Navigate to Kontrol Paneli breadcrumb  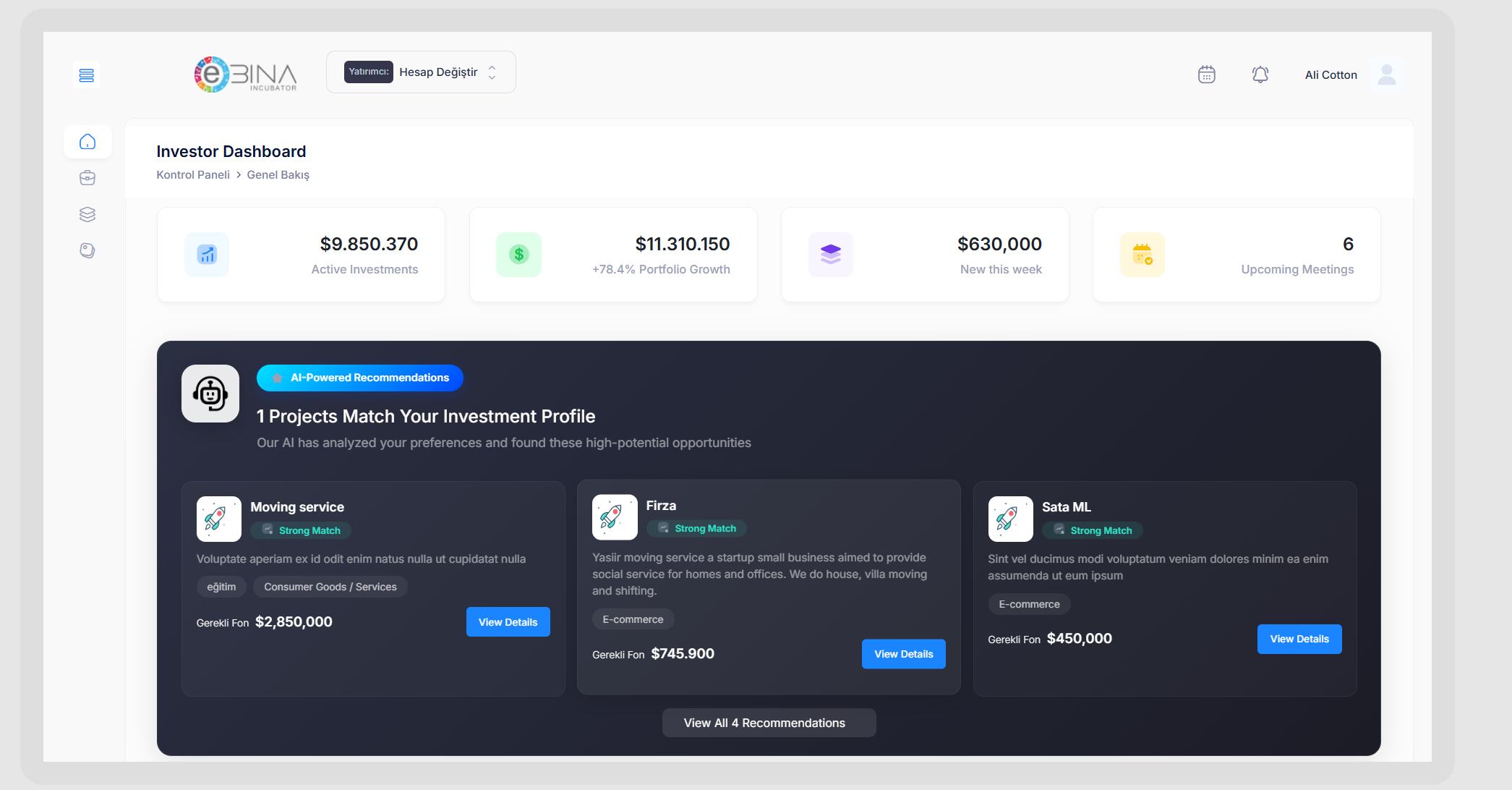coord(192,174)
